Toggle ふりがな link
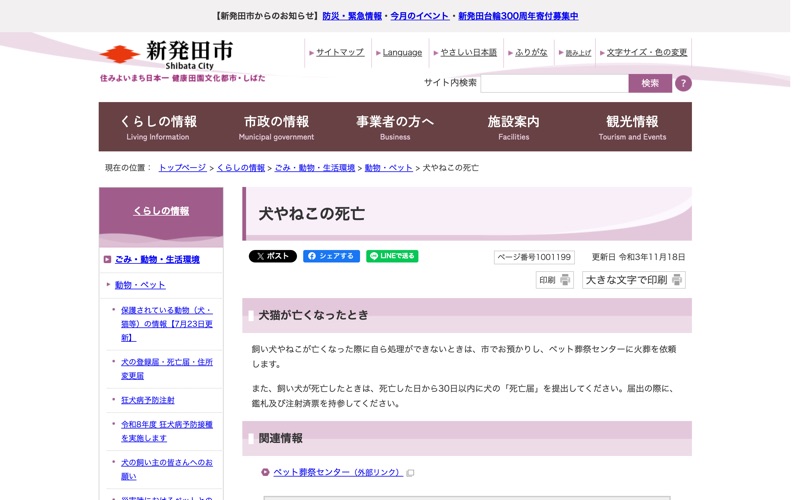 (x=531, y=52)
